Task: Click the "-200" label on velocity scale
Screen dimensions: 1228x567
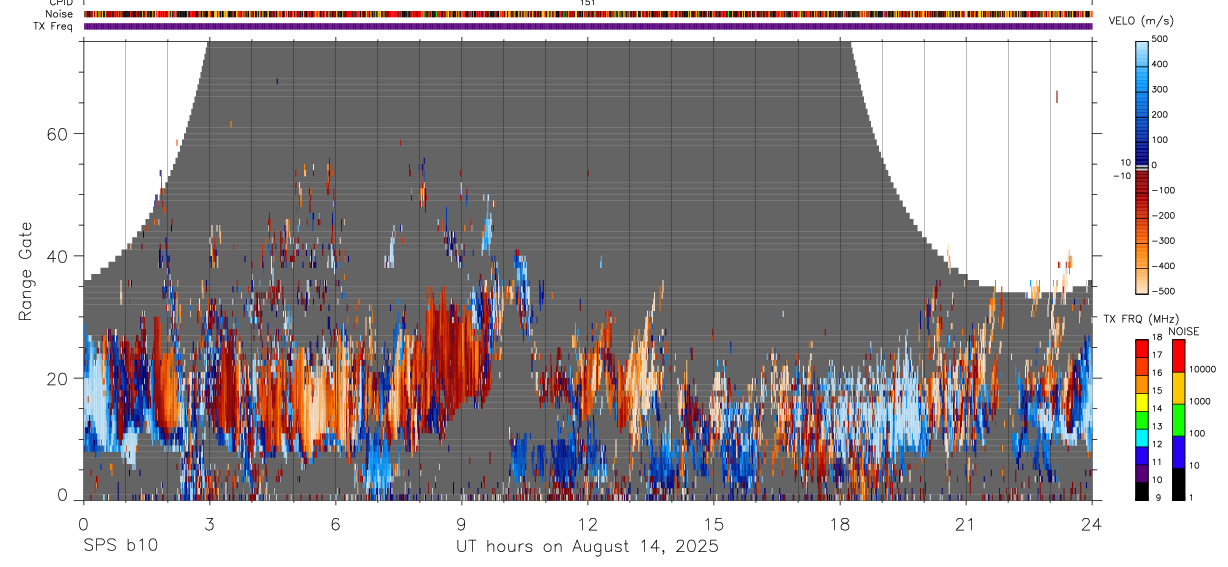Action: tap(1163, 215)
